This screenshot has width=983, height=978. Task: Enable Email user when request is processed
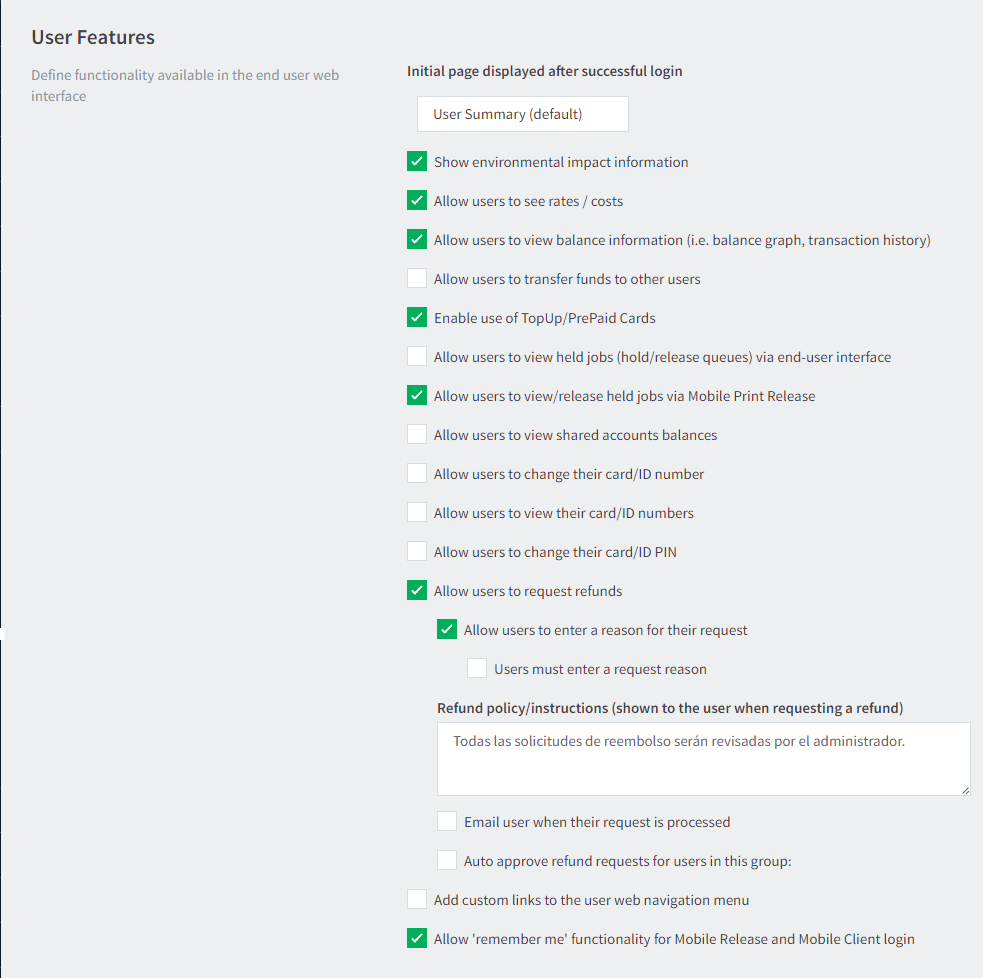(x=447, y=821)
